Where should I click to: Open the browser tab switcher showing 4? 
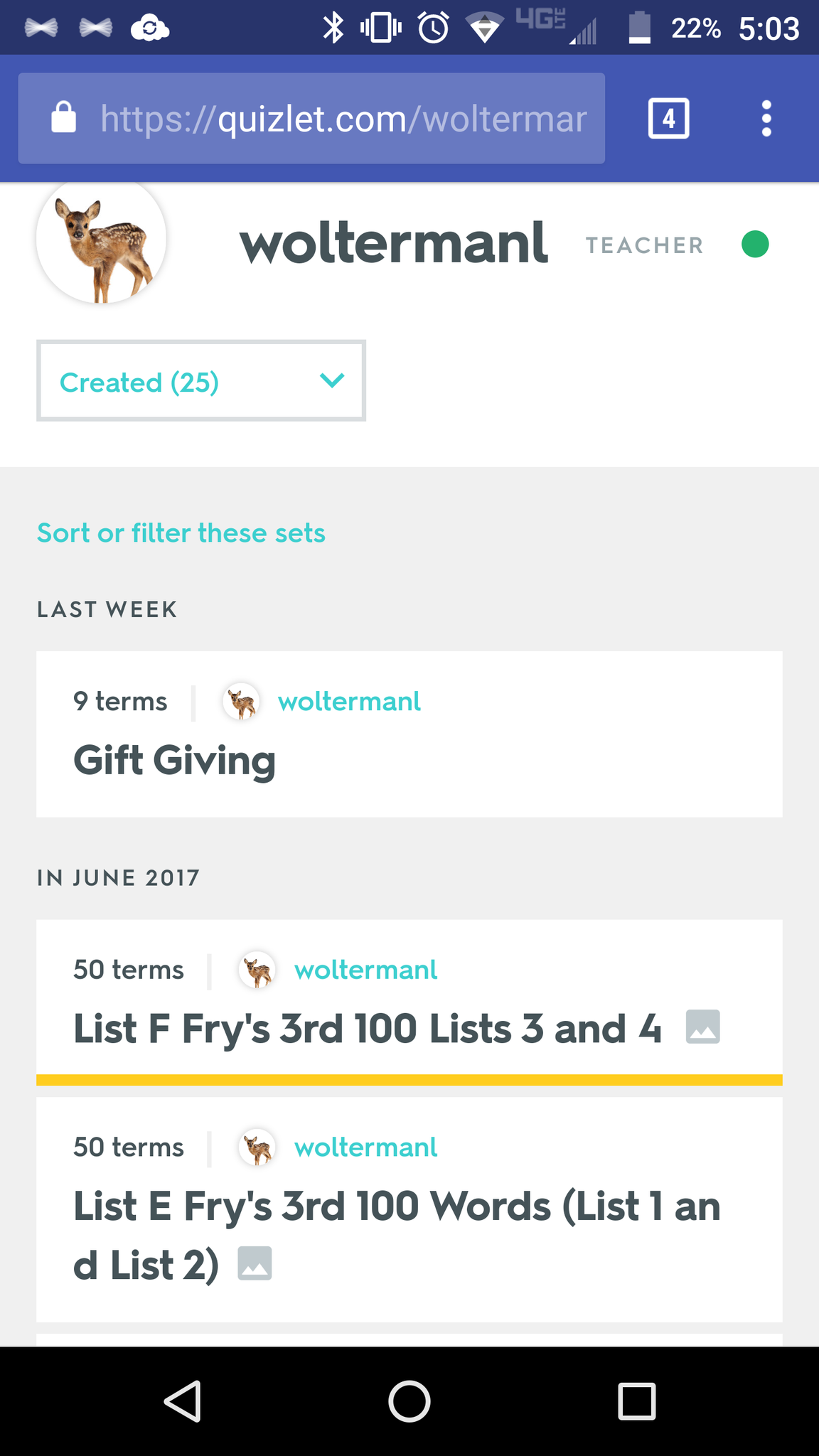tap(668, 119)
